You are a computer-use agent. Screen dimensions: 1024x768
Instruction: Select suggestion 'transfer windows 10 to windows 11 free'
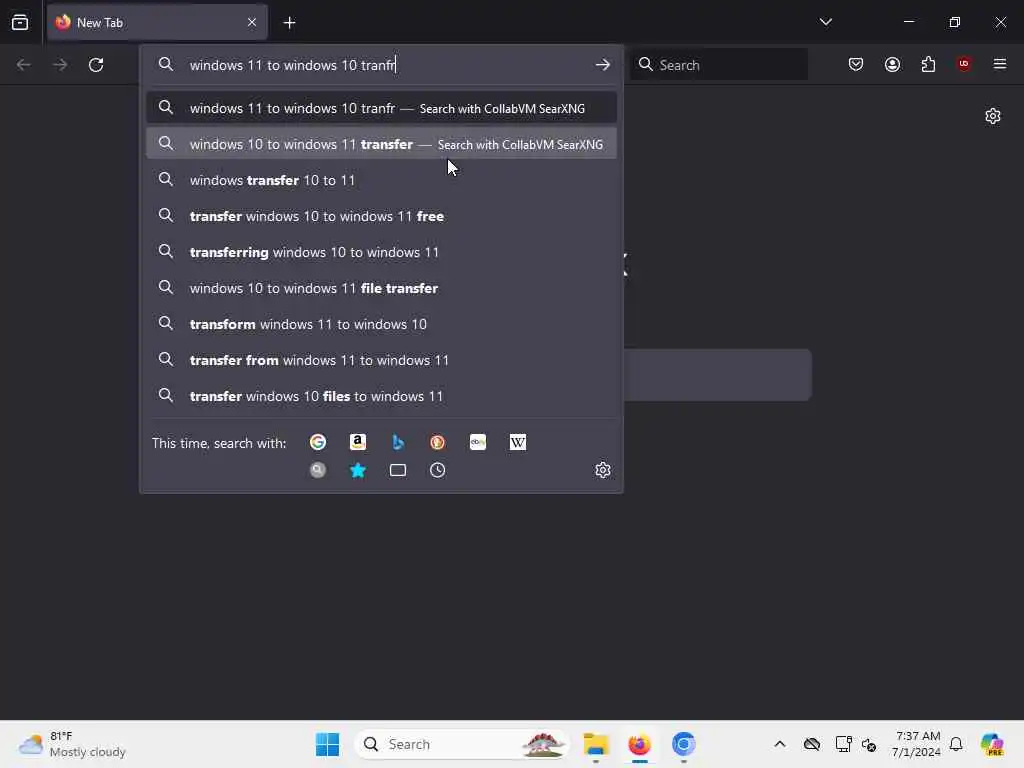point(381,216)
